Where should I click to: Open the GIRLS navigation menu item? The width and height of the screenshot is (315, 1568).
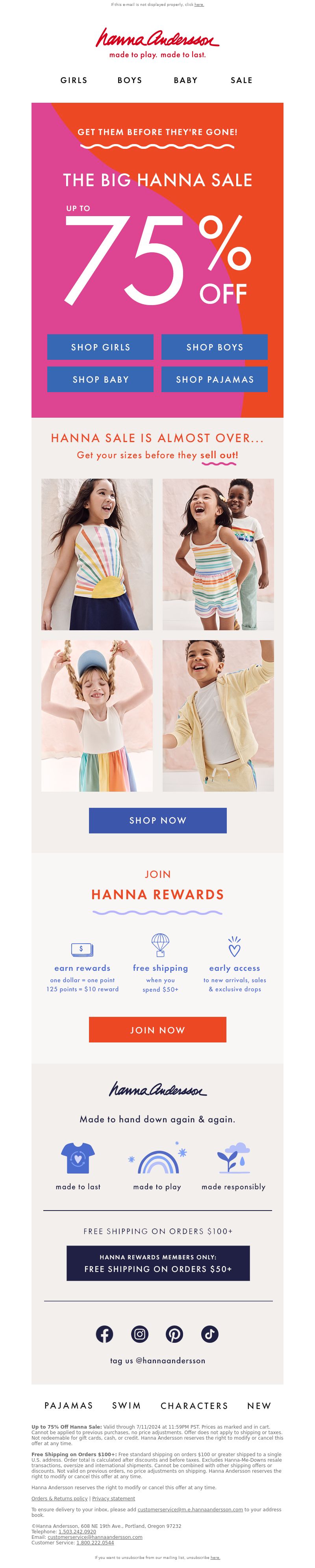[x=74, y=80]
